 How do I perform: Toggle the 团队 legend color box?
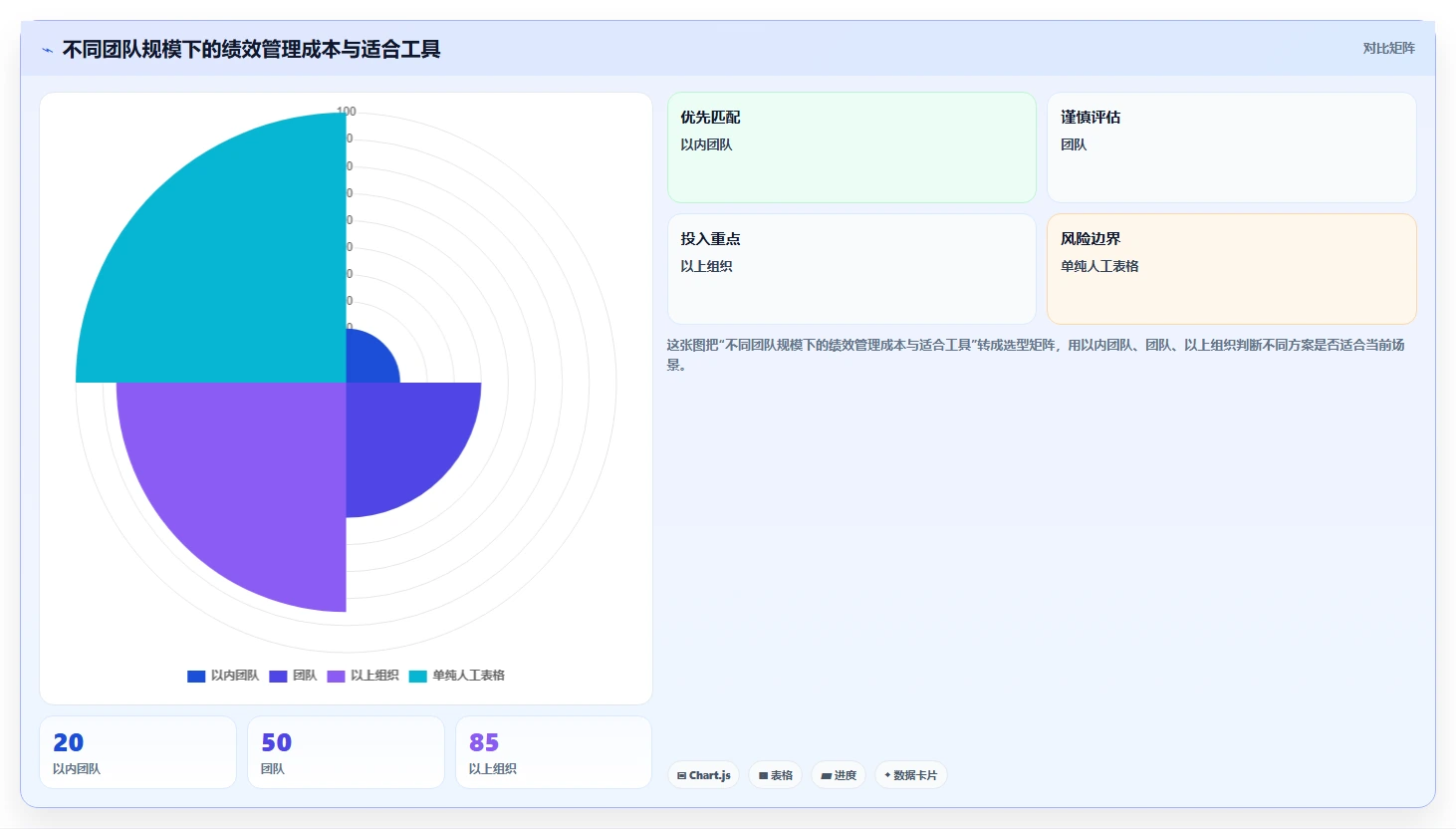pos(278,676)
